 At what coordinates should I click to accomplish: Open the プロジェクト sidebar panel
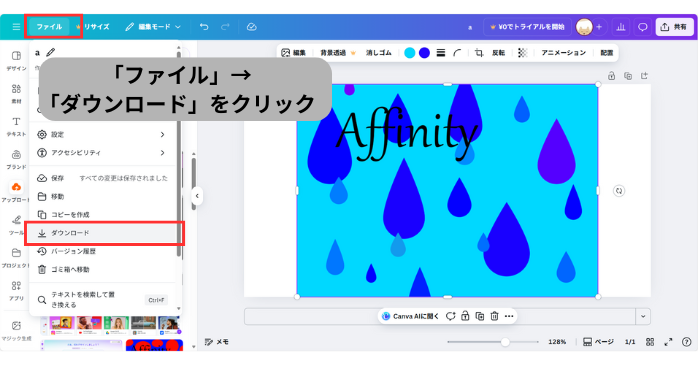coord(16,258)
